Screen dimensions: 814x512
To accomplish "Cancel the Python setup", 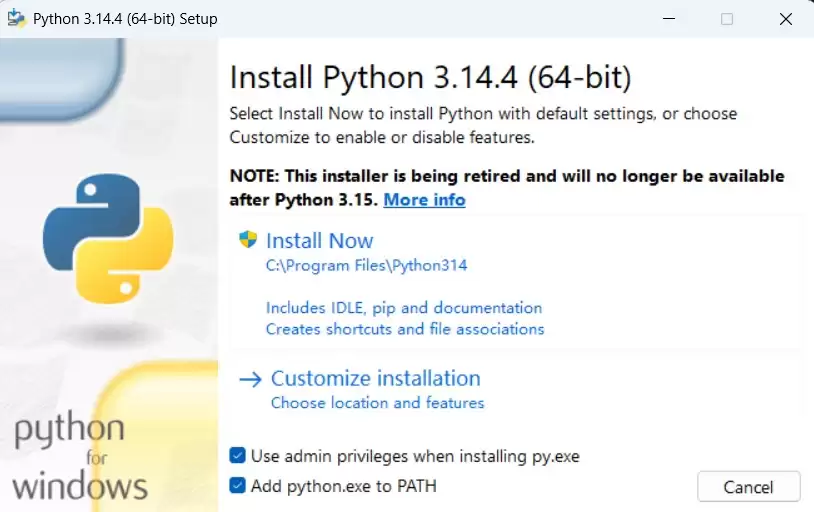I will pyautogui.click(x=749, y=487).
